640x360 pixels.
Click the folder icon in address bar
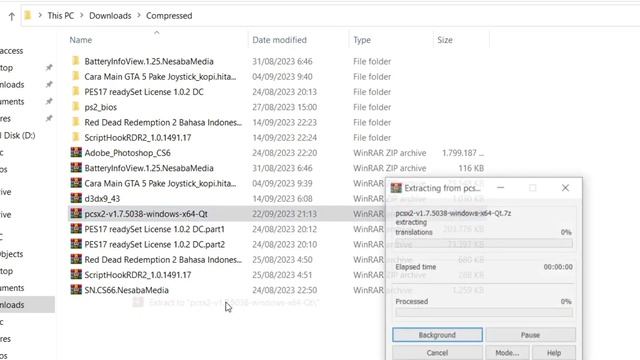tap(28, 16)
